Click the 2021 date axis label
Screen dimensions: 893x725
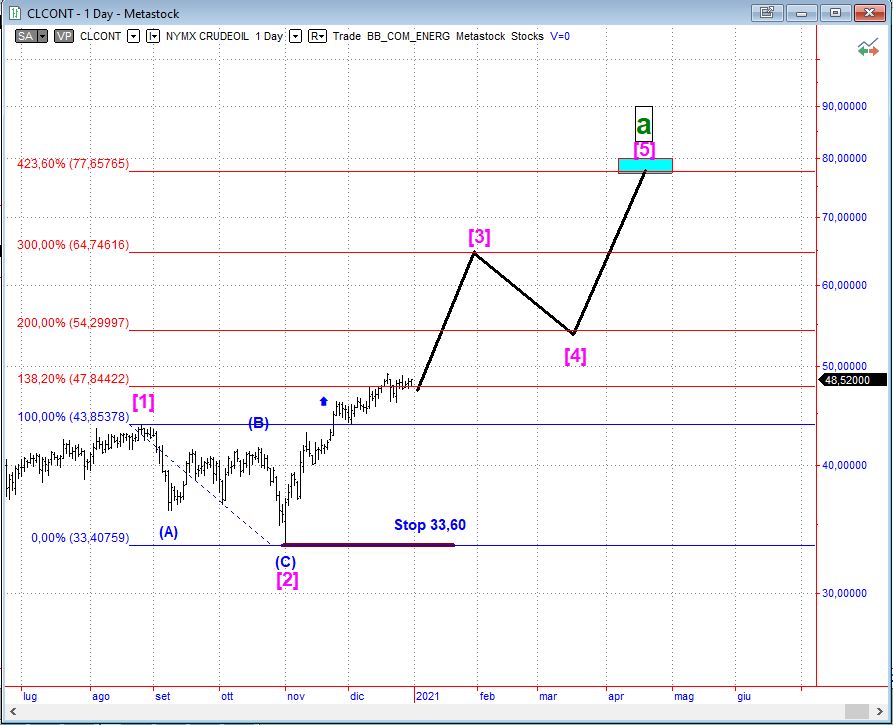point(428,696)
